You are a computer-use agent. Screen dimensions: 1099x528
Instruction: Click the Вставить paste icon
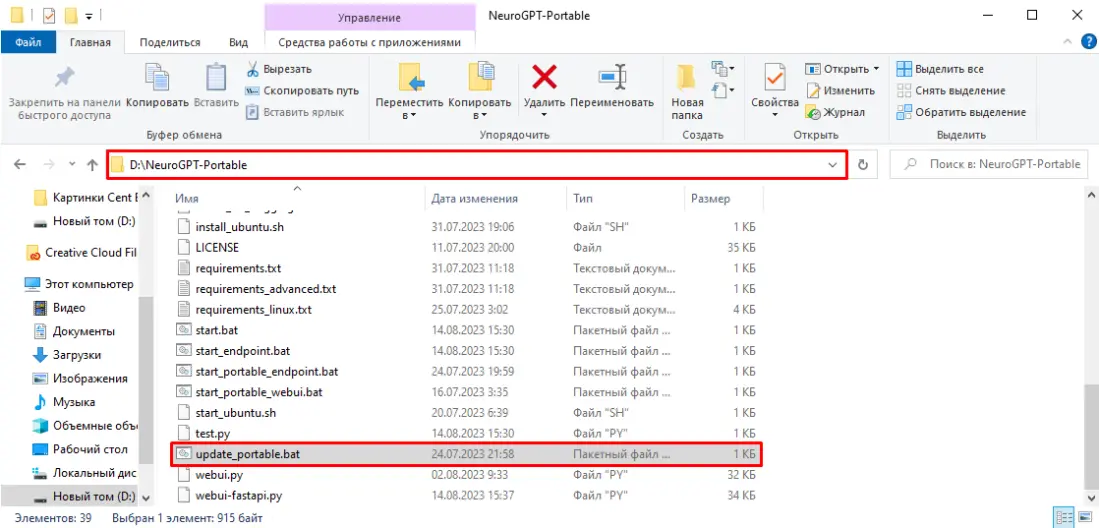217,77
